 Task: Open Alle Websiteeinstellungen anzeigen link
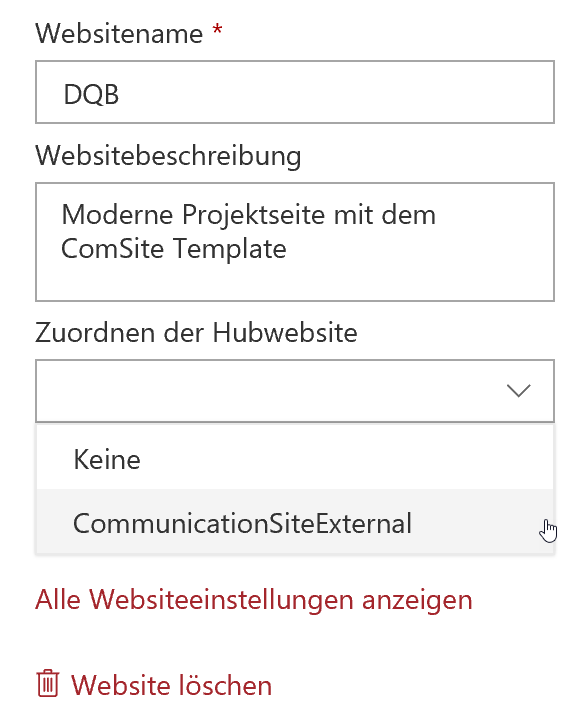coord(253,600)
